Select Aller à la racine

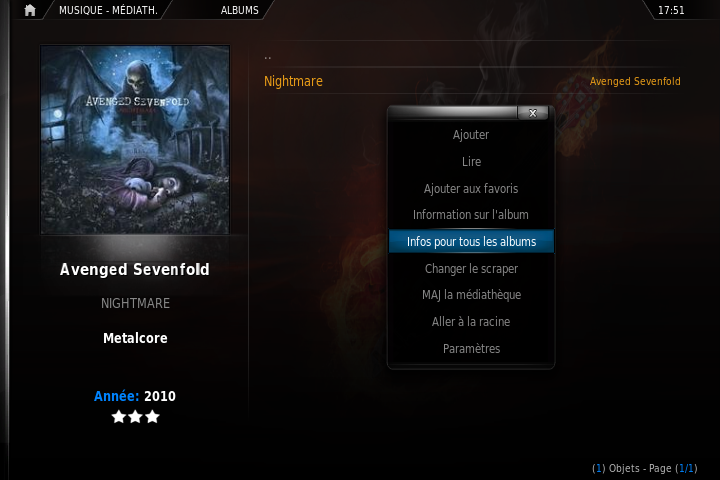click(471, 322)
